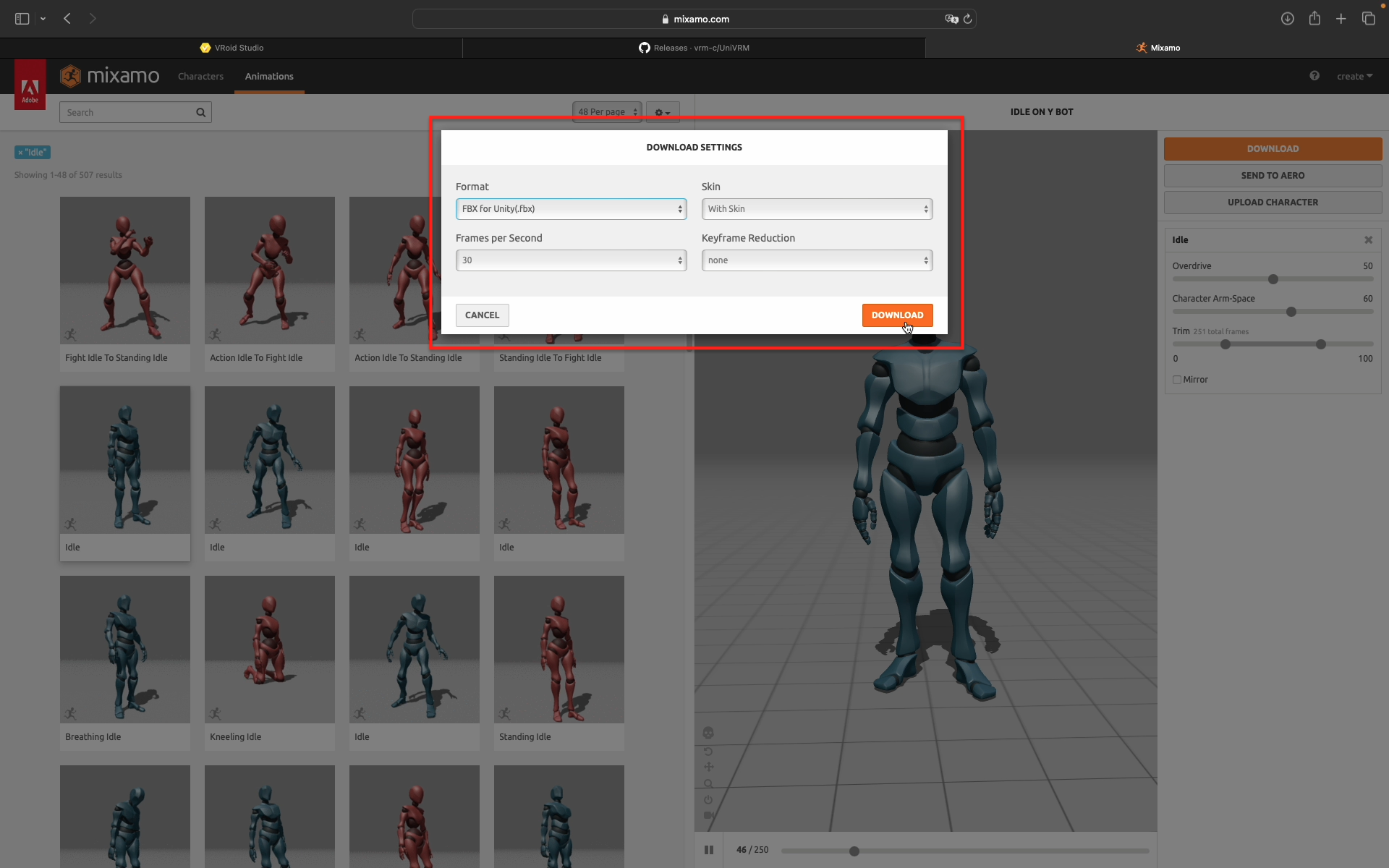
Task: Click the reset camera icon in viewport
Action: coord(708,751)
